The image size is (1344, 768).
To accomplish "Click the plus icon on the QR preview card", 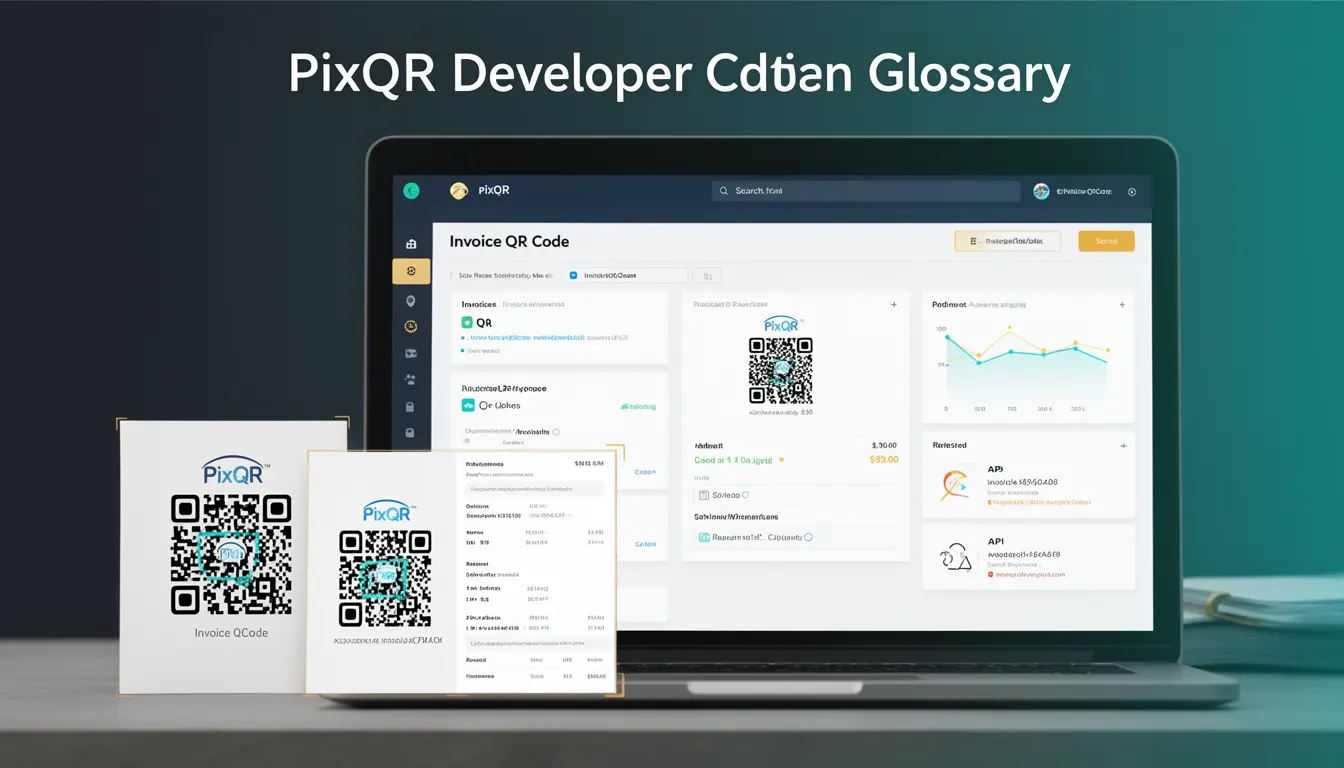I will pyautogui.click(x=894, y=304).
